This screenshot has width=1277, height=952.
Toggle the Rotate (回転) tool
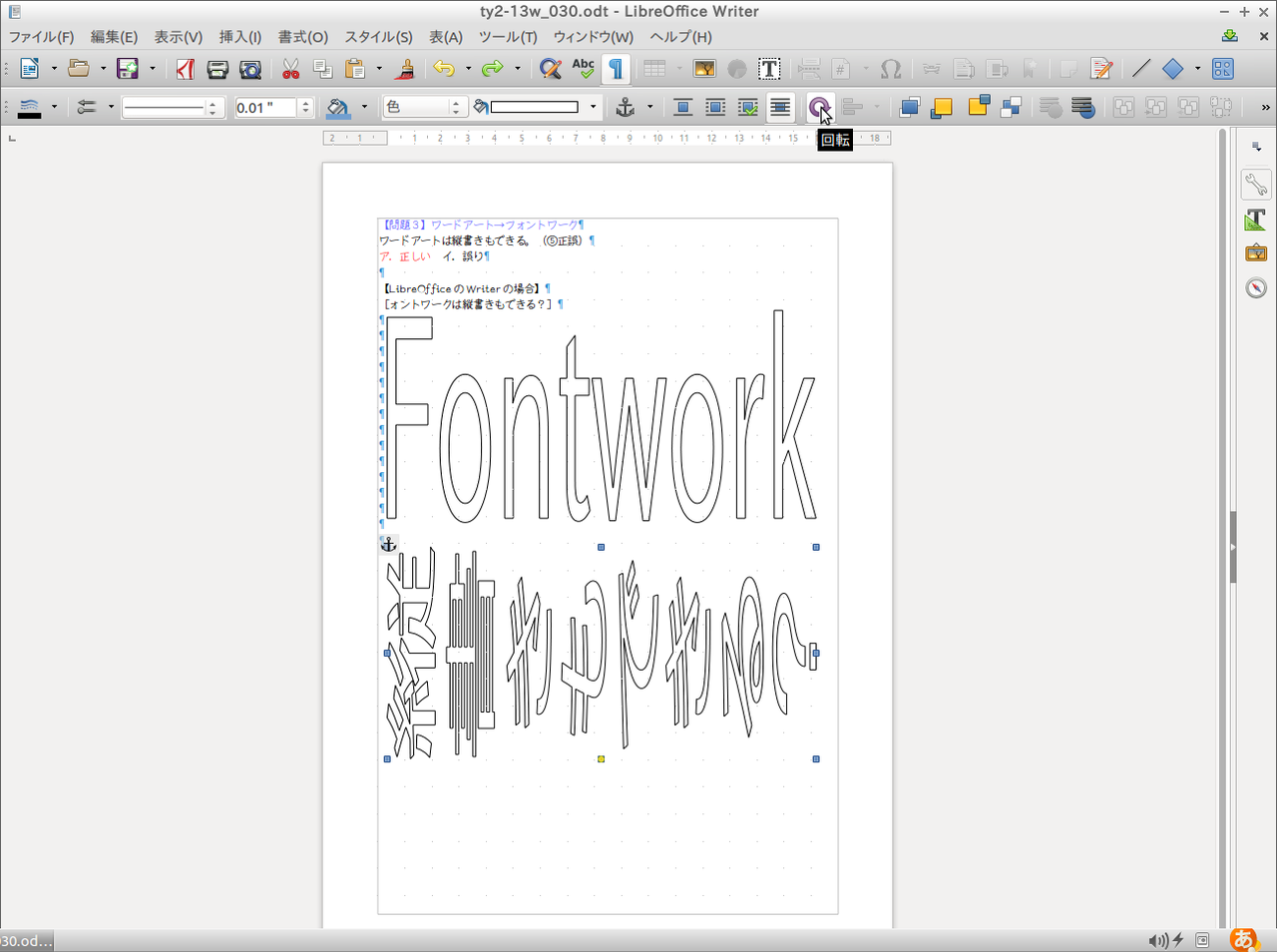819,108
